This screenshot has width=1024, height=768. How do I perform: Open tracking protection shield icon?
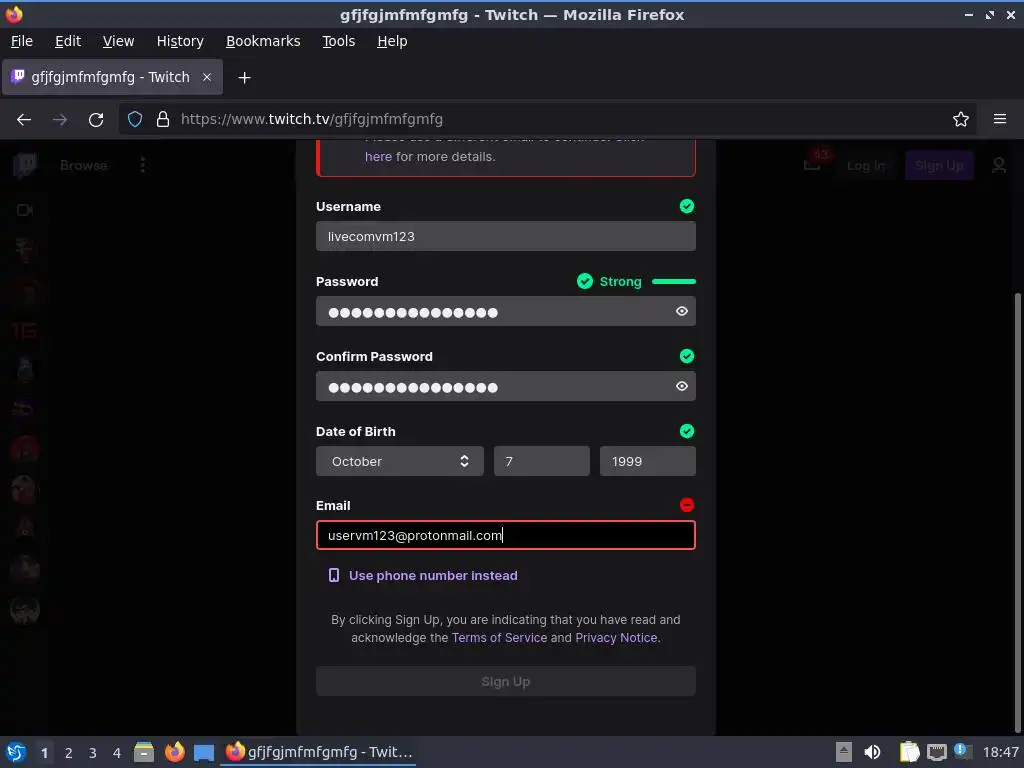[x=135, y=120]
